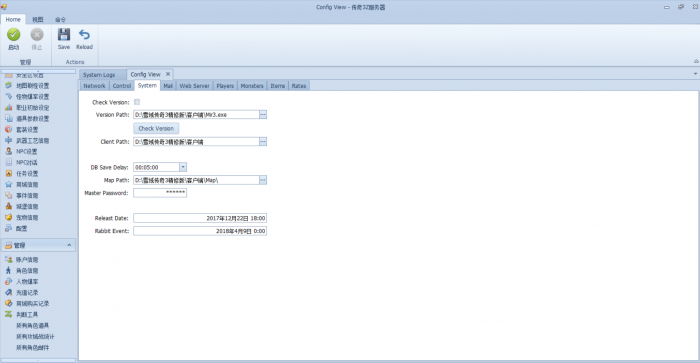Click the Reload arrow icon
700x363 pixels.
coord(84,34)
